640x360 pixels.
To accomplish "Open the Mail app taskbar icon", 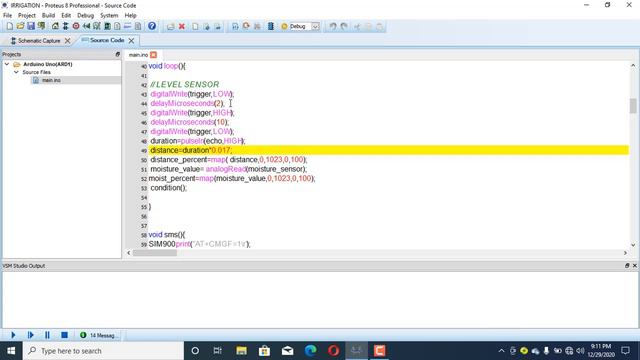I will (288, 351).
